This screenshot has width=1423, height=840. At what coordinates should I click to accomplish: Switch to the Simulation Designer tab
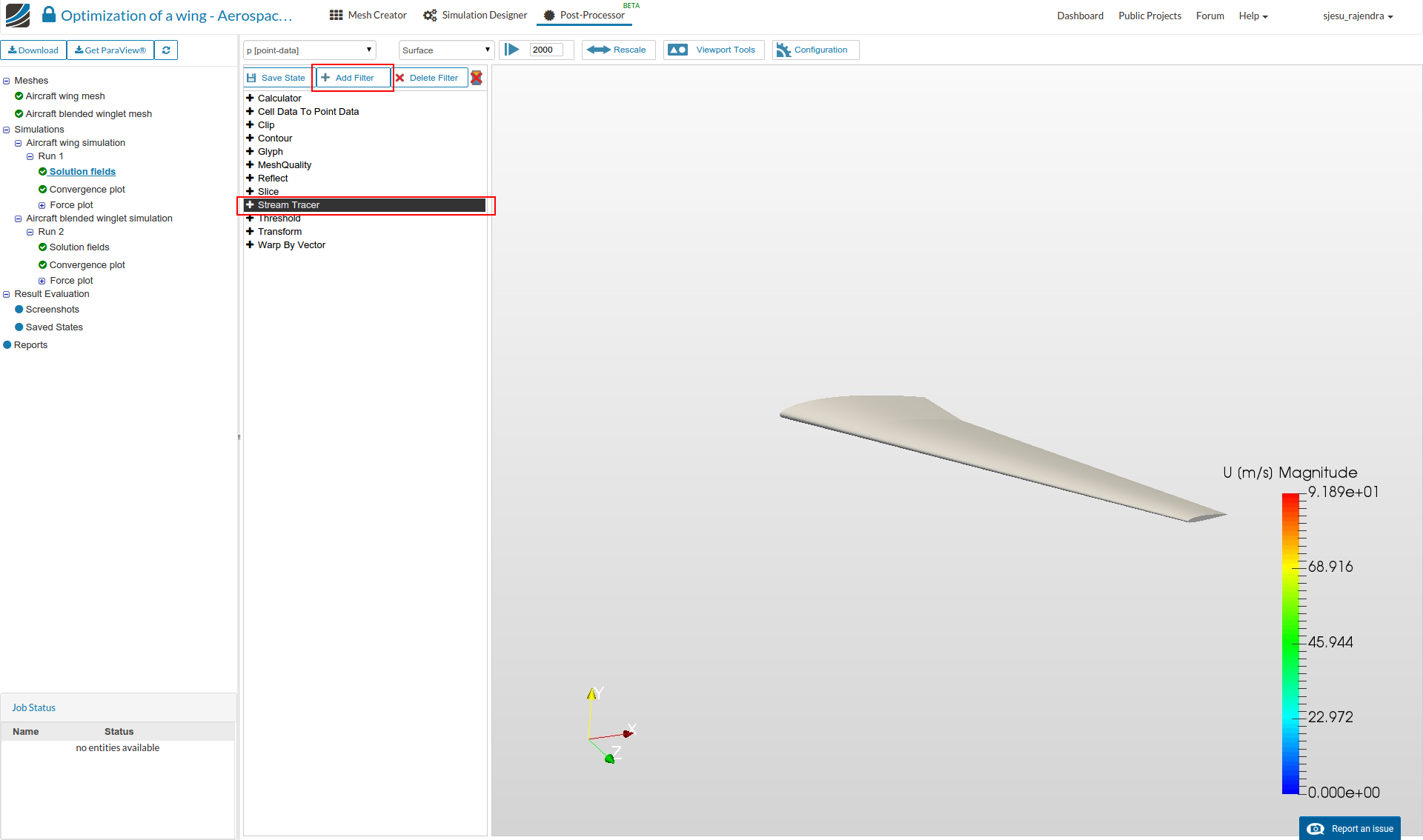[x=475, y=16]
